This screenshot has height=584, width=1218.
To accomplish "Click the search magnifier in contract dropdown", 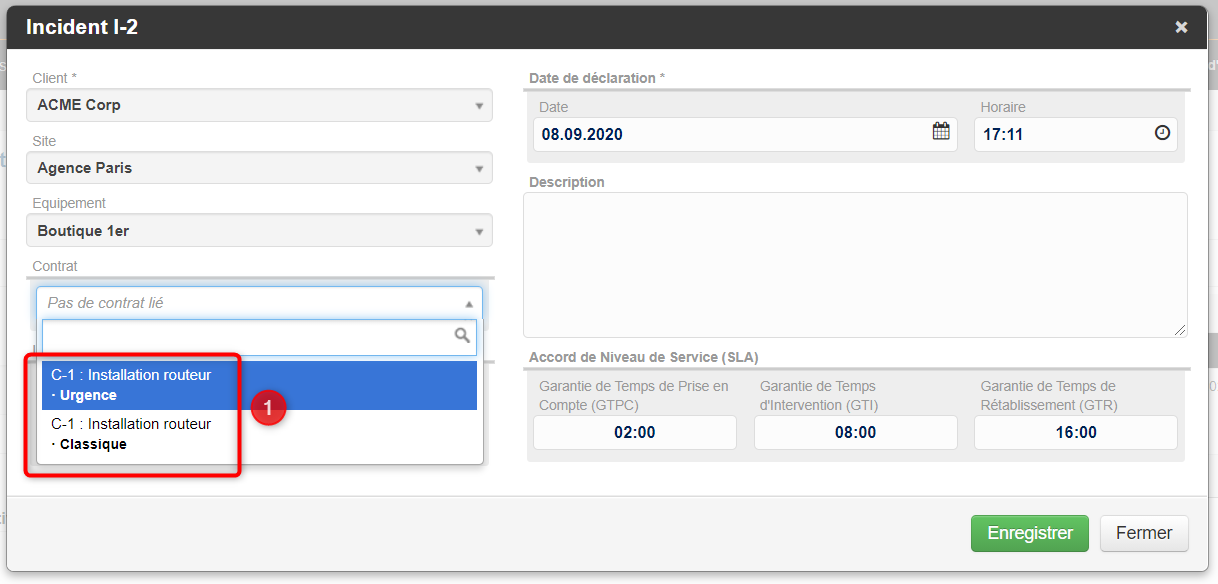I will click(x=462, y=336).
